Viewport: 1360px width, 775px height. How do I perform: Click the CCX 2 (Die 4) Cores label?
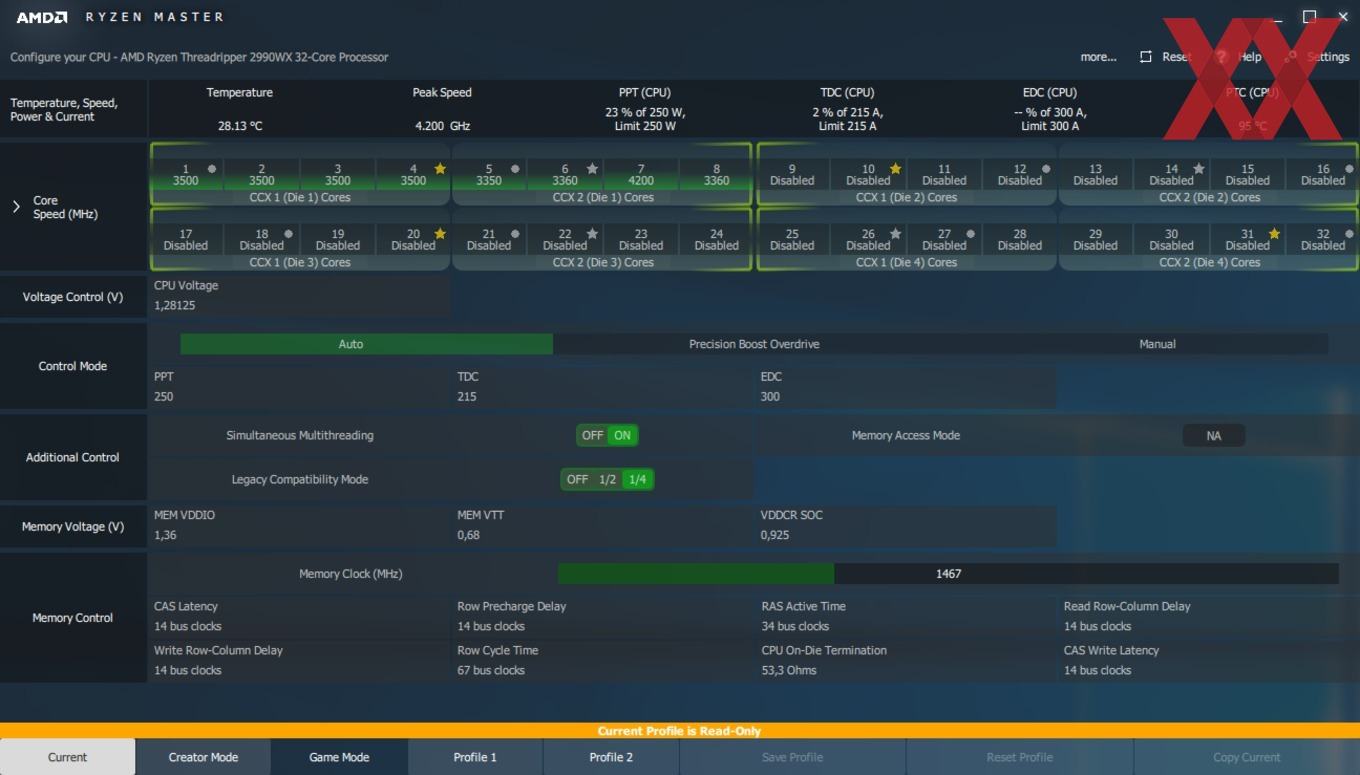click(1209, 262)
